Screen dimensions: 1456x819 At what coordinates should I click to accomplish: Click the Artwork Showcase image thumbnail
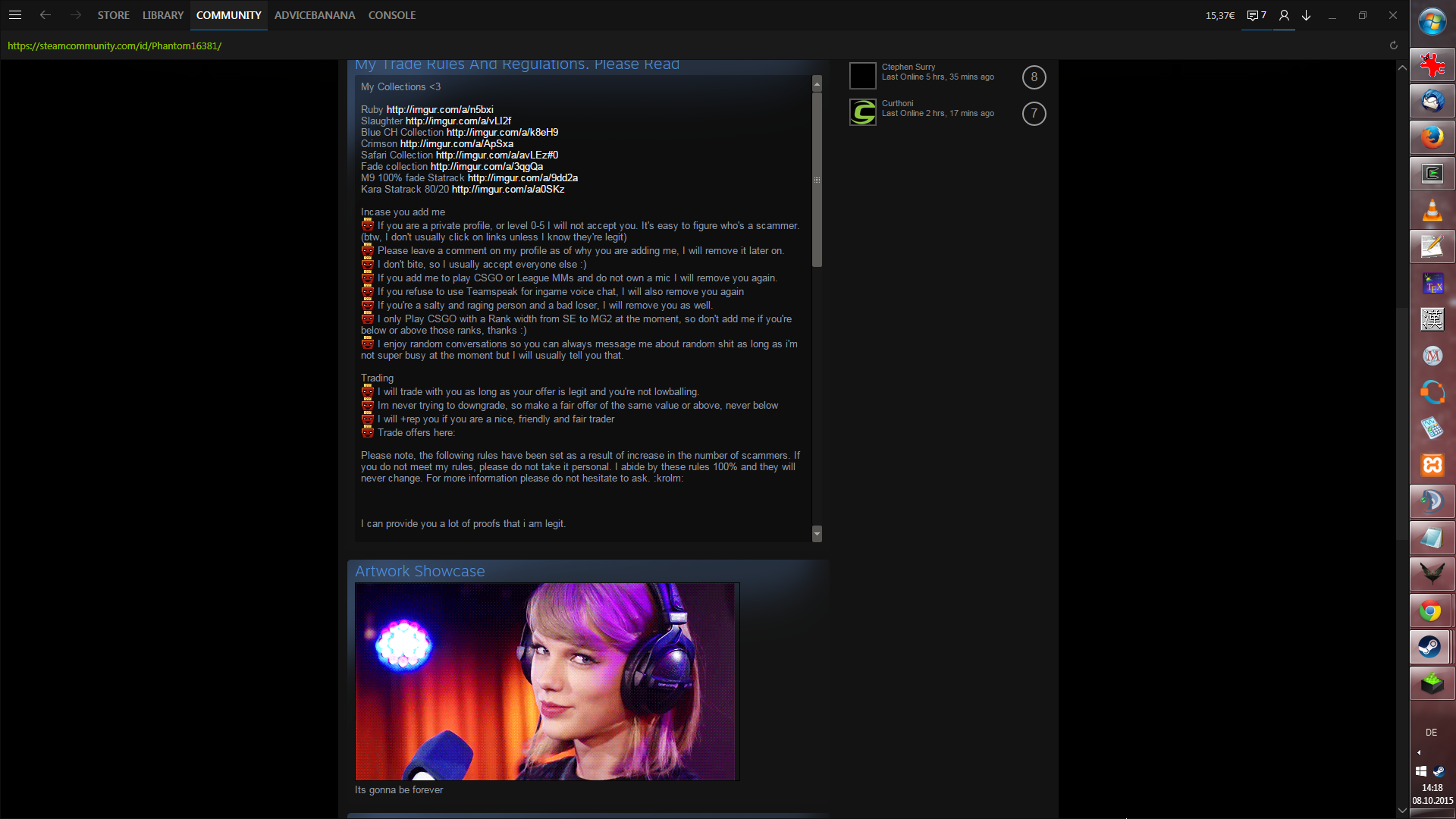(x=546, y=681)
